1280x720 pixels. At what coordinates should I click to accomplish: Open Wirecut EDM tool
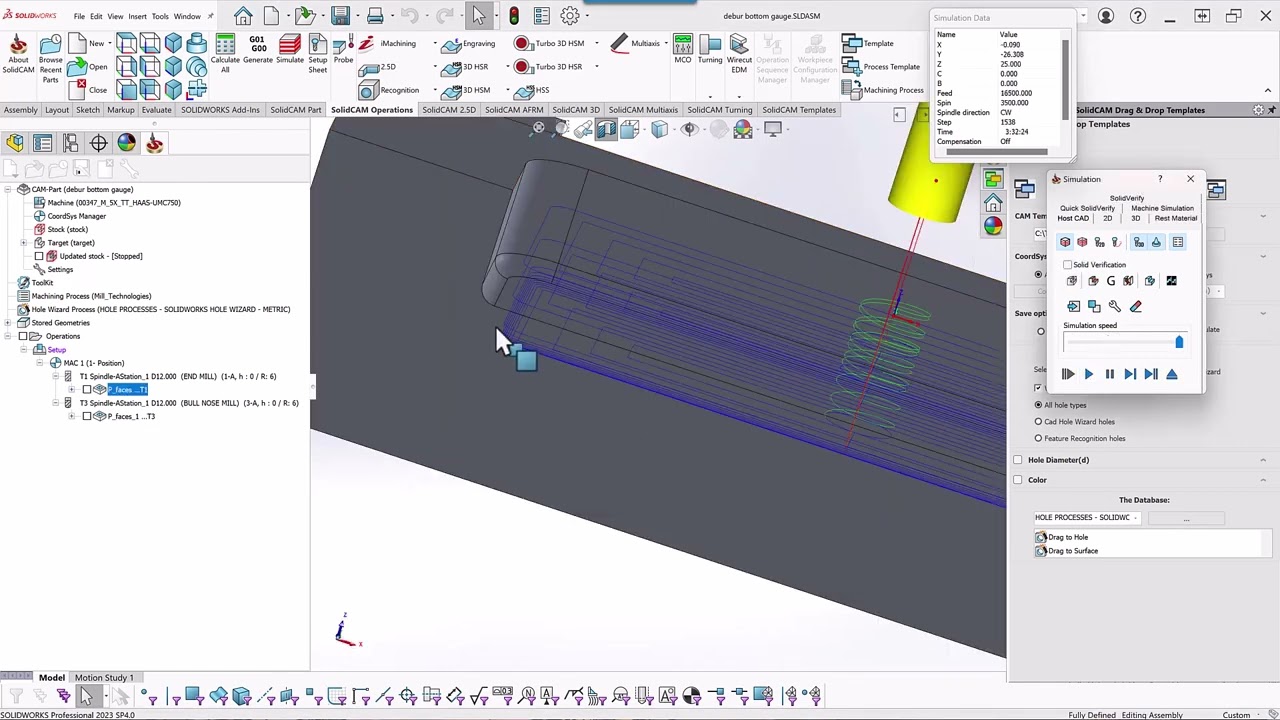739,54
